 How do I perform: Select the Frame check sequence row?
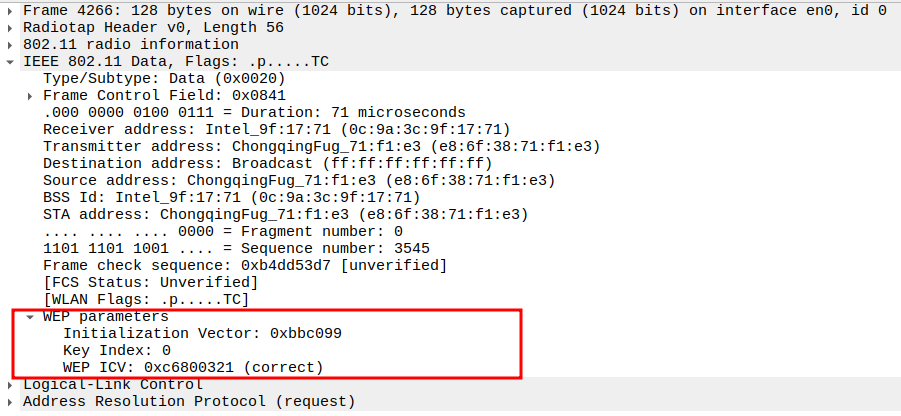pos(244,266)
